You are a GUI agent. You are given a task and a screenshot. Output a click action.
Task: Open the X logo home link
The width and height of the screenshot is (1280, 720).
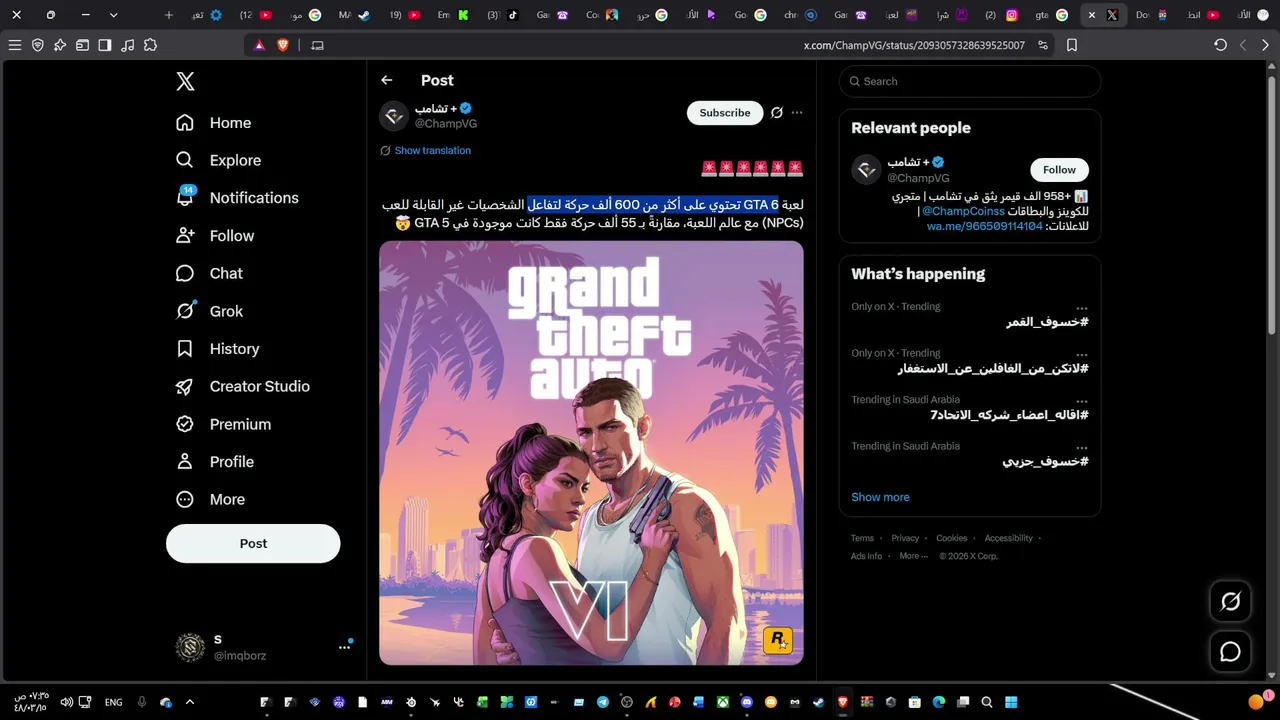(x=185, y=82)
